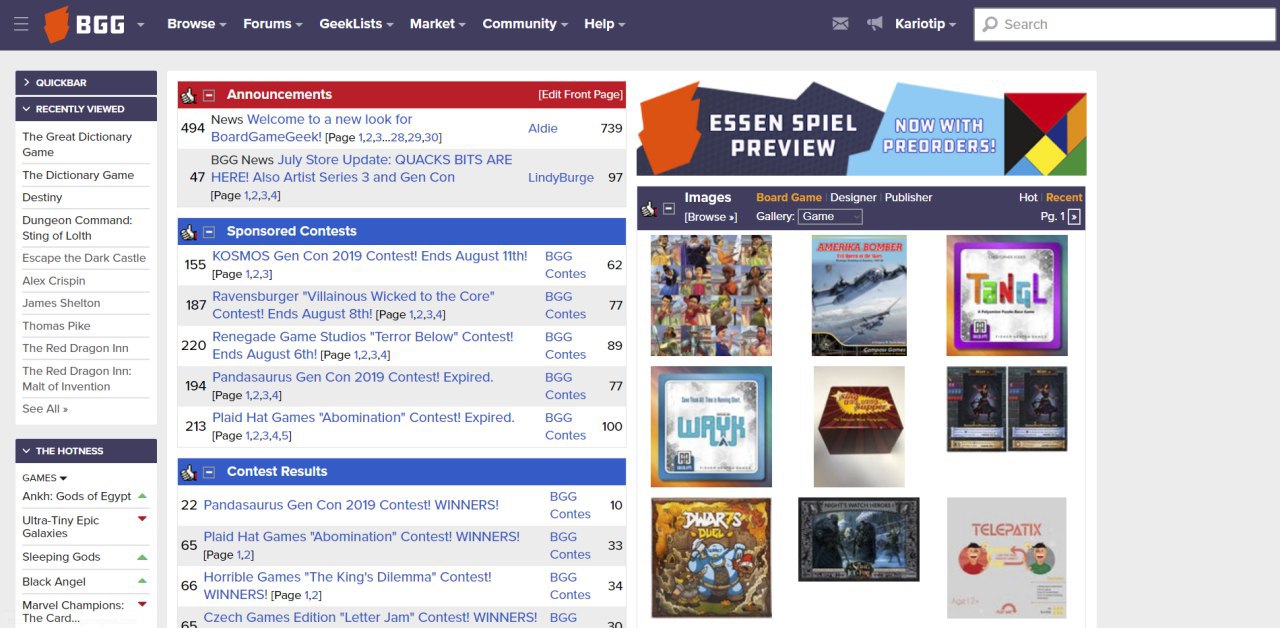Click the BGG logo
The height and width of the screenshot is (628, 1280).
coord(85,24)
